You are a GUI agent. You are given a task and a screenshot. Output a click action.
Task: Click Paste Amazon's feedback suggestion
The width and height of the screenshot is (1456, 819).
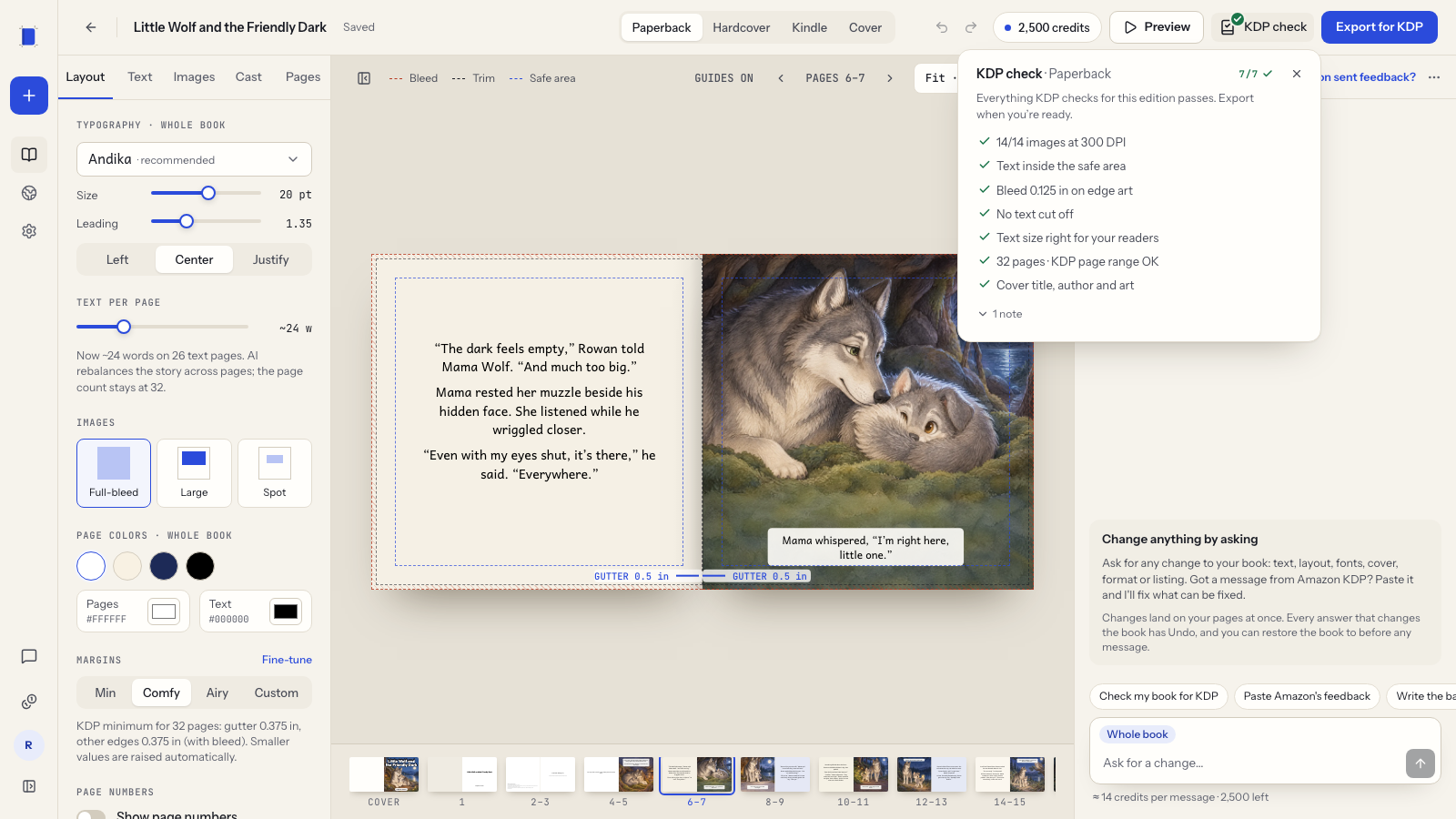point(1307,696)
